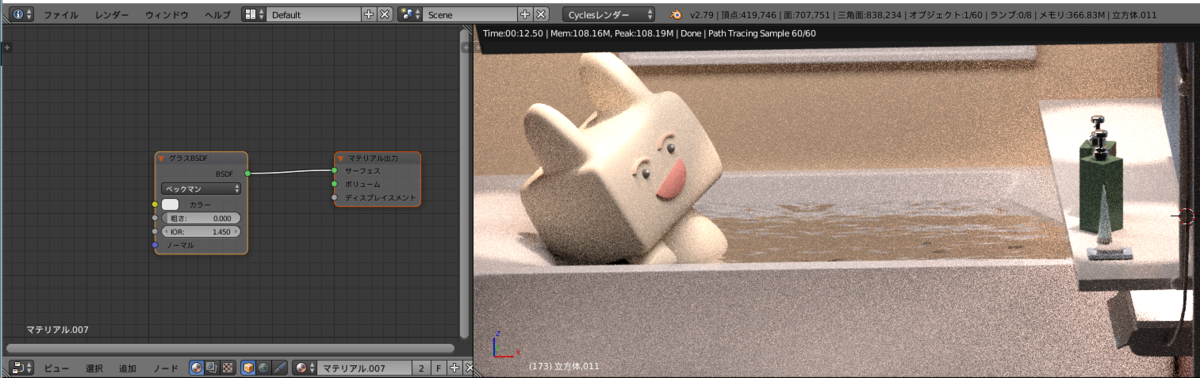Click the ボリューム green input socket
Screen dimensions: 1200x378
[335, 184]
